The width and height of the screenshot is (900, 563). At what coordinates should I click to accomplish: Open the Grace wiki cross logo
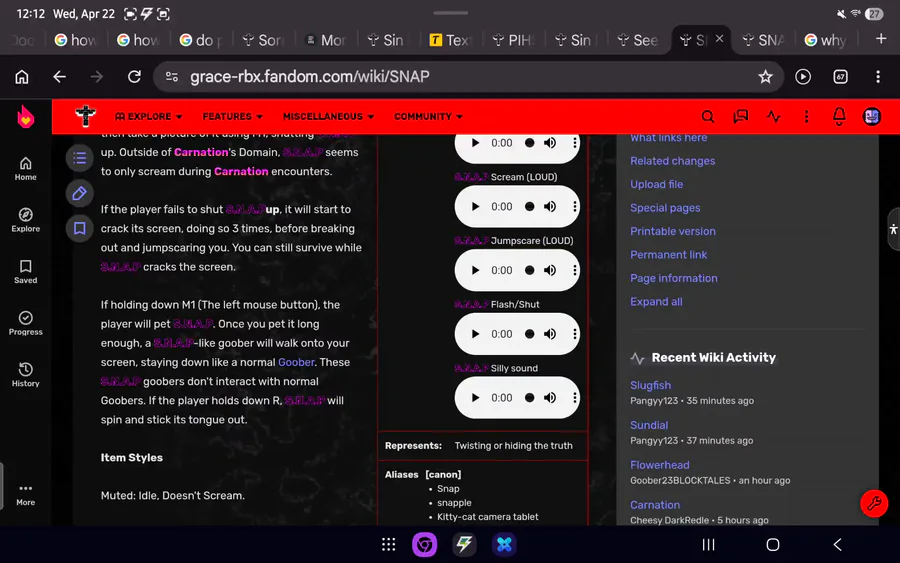[x=86, y=116]
